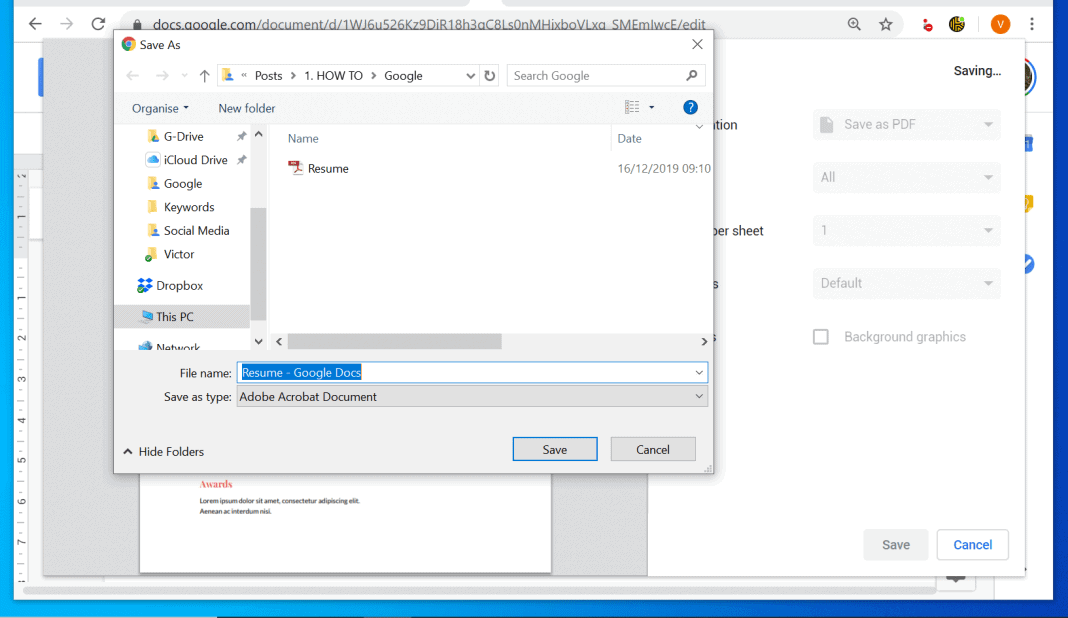
Task: Unpin iCloud Drive from quick access
Action: (241, 160)
